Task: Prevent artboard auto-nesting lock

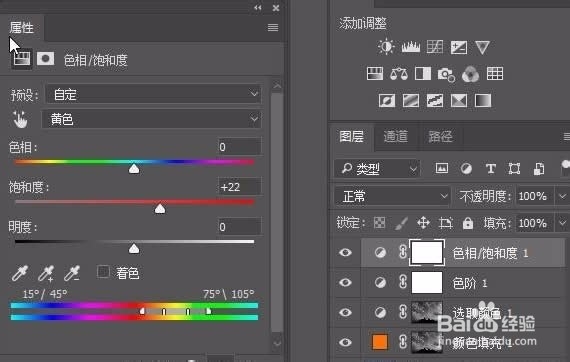Action: [x=446, y=223]
